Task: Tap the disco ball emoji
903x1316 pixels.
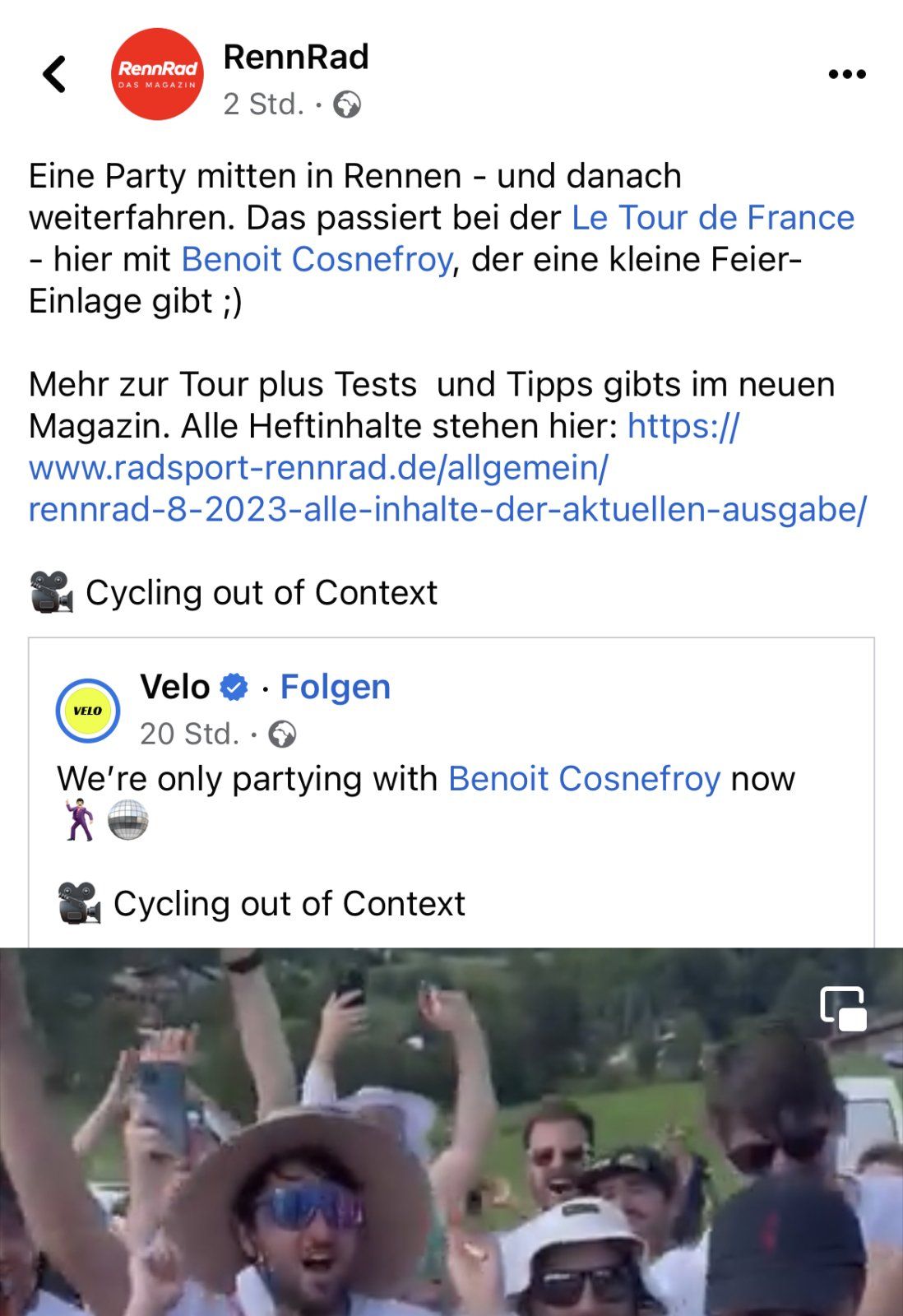Action: tap(127, 820)
